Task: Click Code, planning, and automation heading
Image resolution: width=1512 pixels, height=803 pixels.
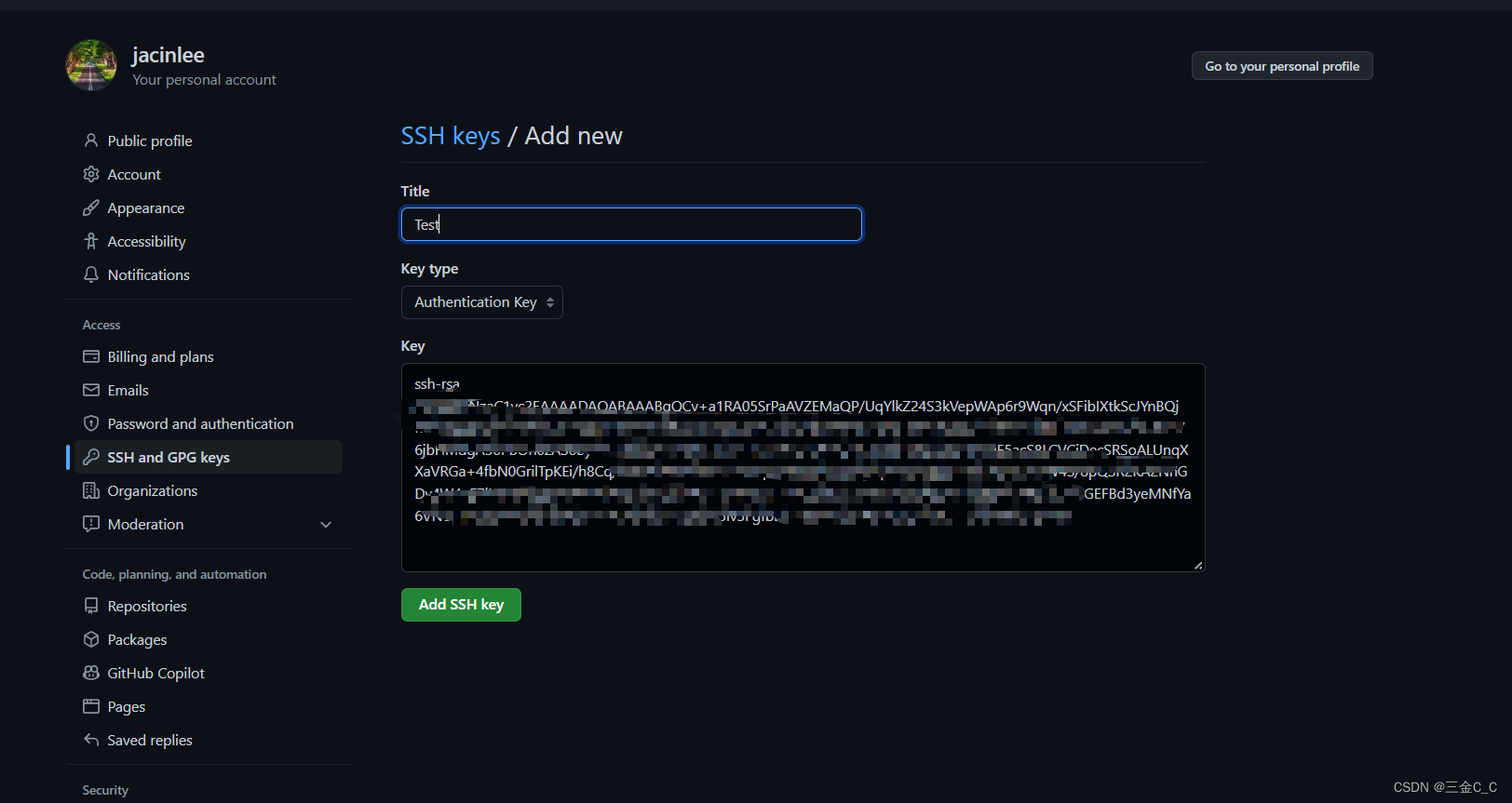Action: pyautogui.click(x=174, y=574)
